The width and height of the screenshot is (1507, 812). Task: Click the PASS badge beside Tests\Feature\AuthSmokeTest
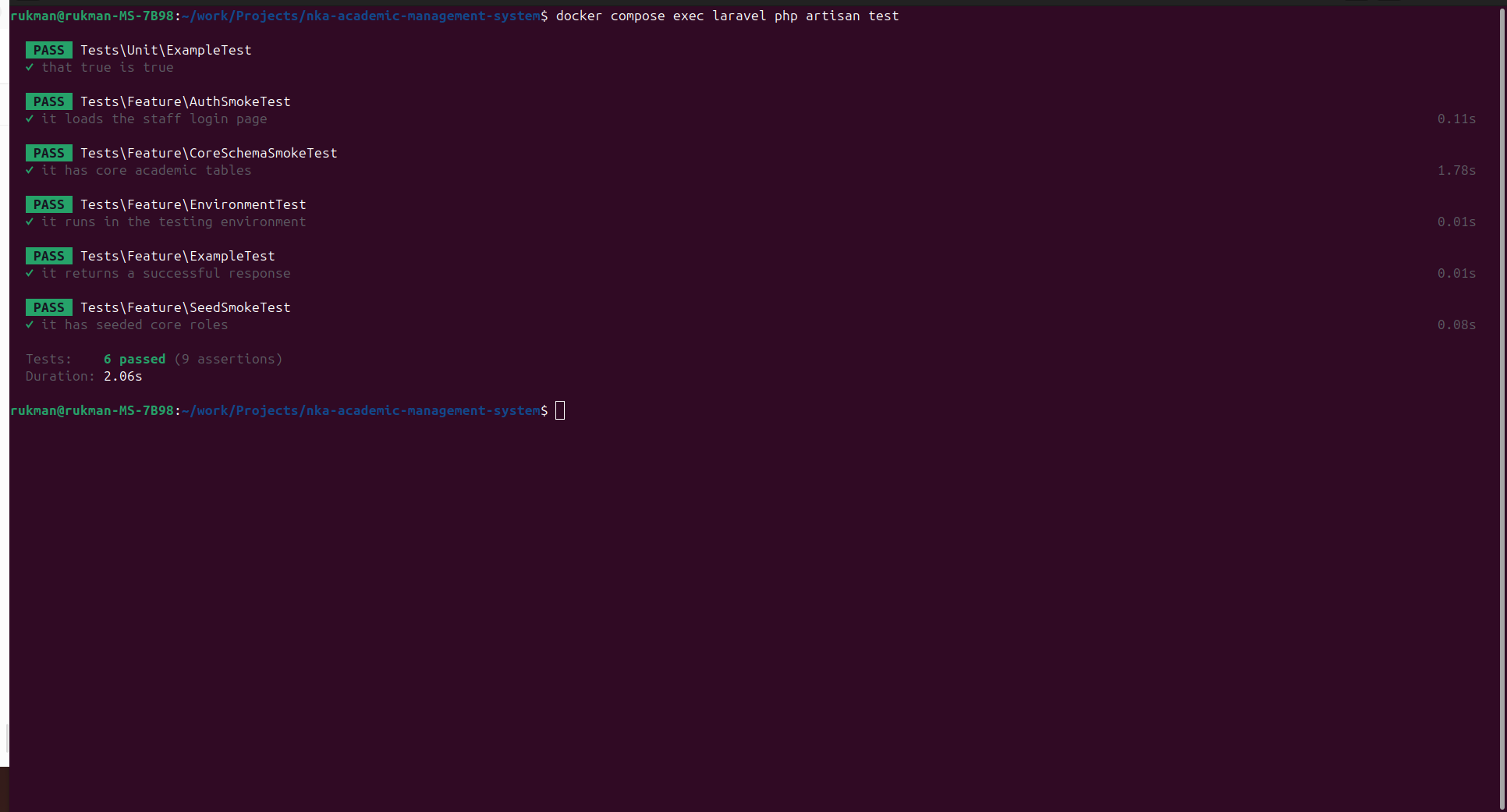coord(49,101)
